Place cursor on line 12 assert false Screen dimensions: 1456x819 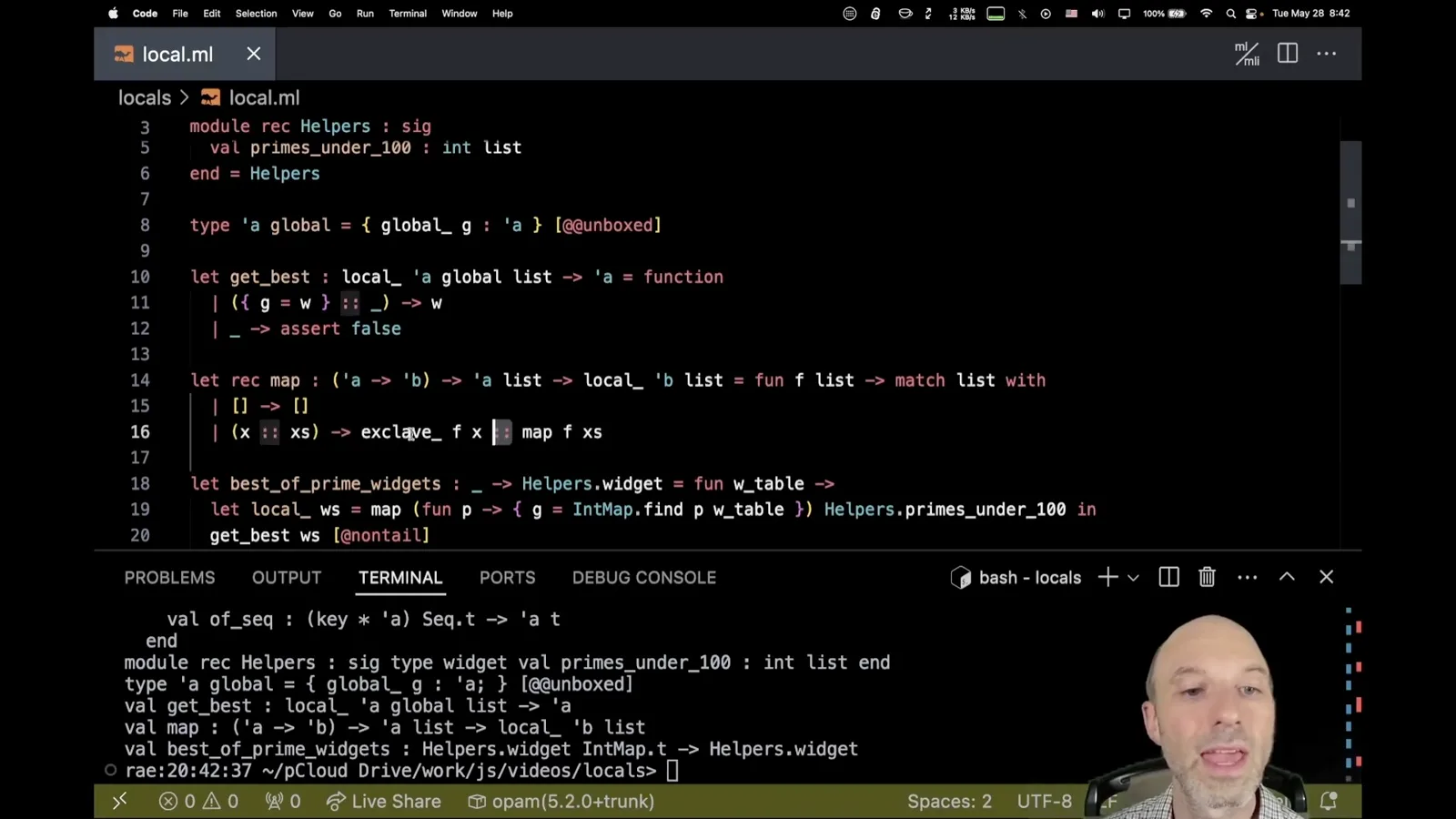tap(340, 329)
